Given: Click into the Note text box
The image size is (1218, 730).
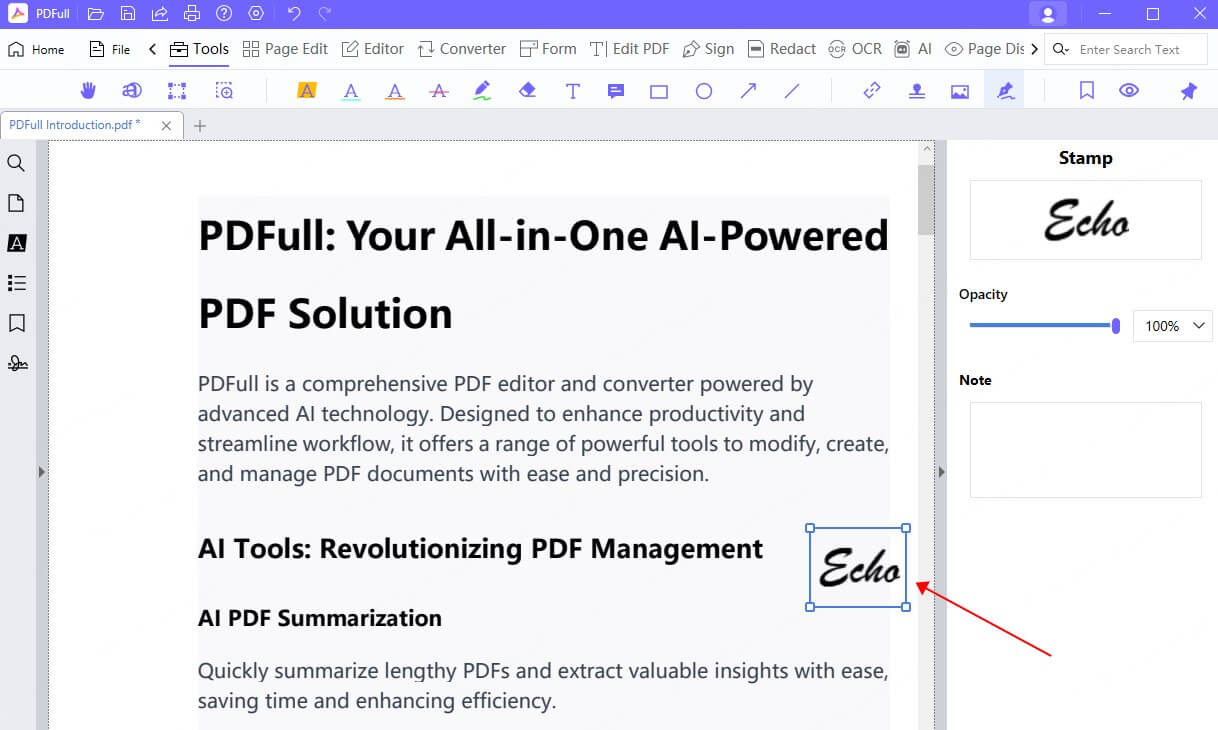Looking at the screenshot, I should (1085, 450).
